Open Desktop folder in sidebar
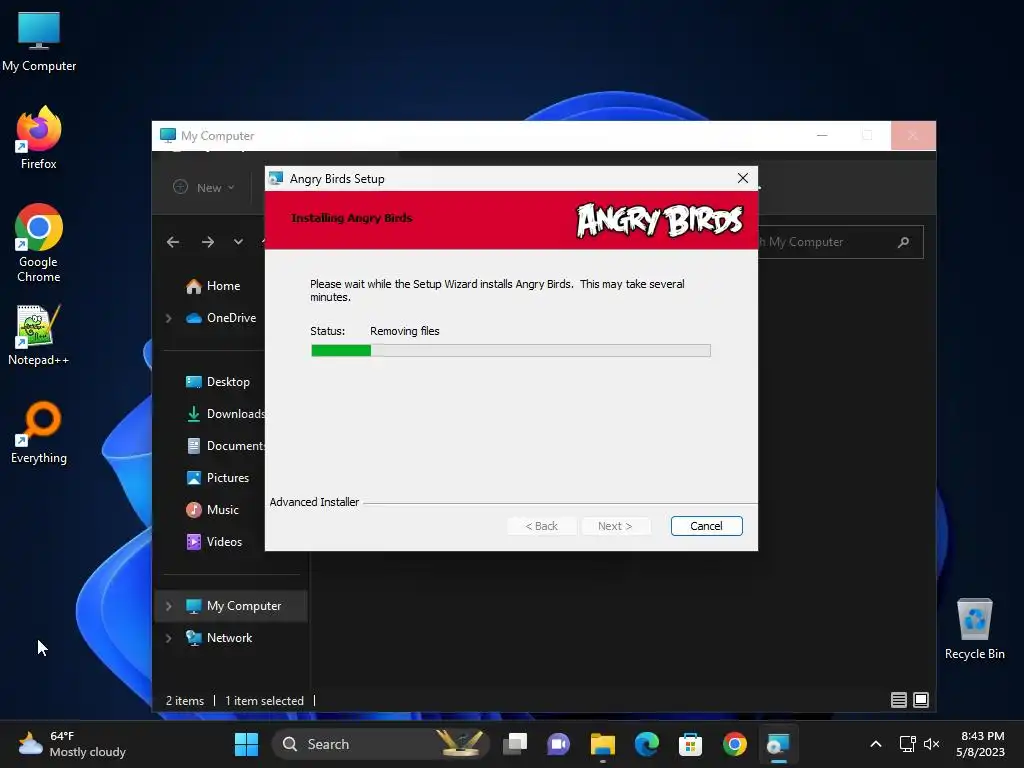This screenshot has width=1024, height=768. (217, 382)
